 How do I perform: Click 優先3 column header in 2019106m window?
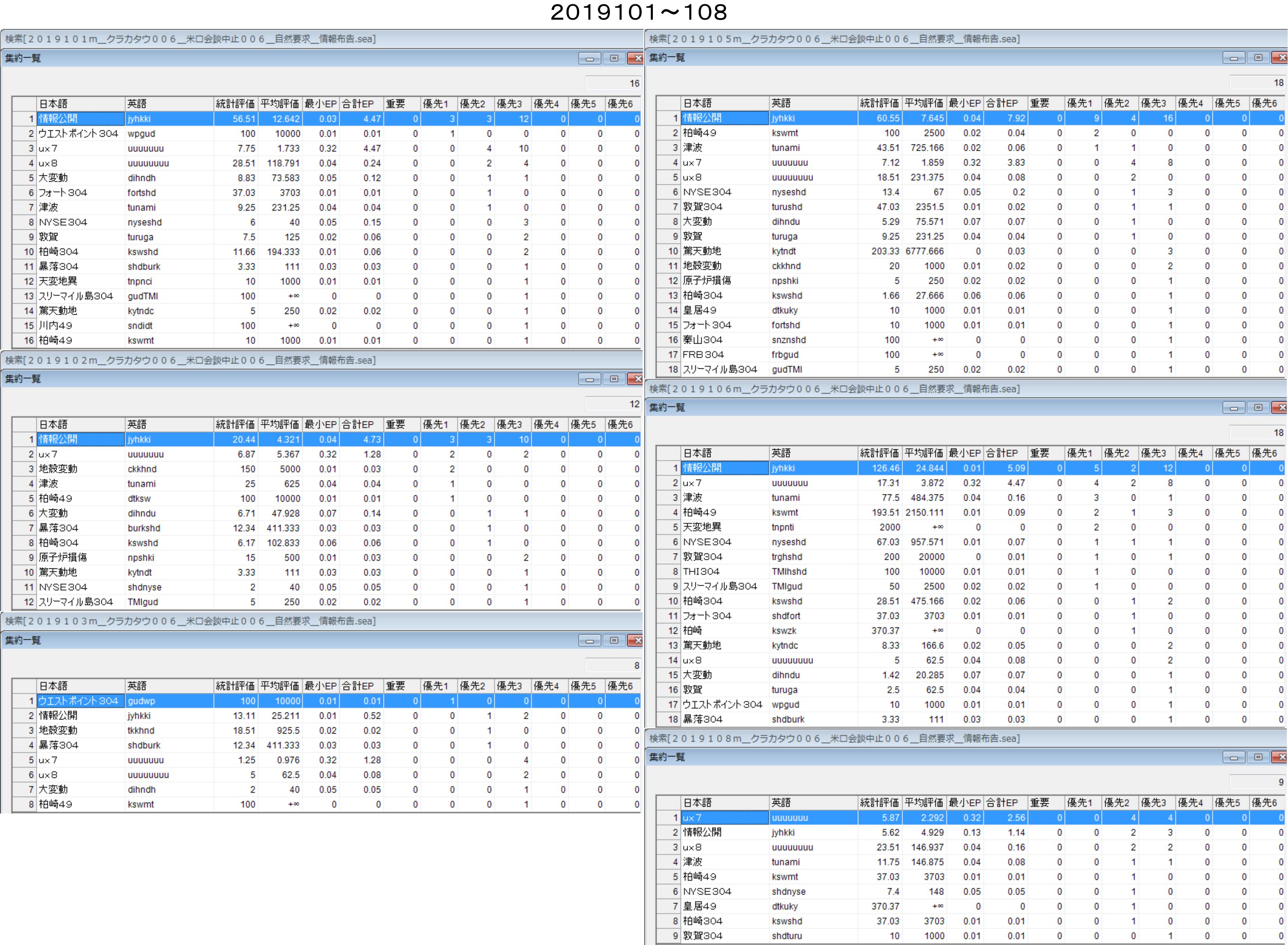(1157, 453)
